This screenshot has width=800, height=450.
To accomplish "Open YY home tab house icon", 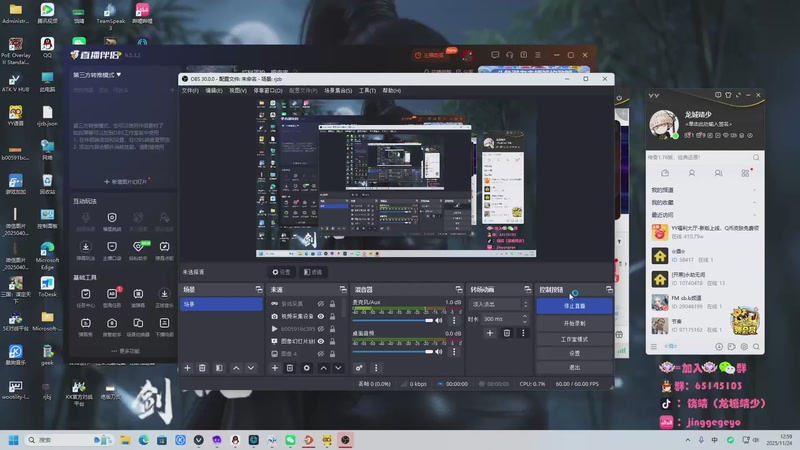I will (665, 173).
